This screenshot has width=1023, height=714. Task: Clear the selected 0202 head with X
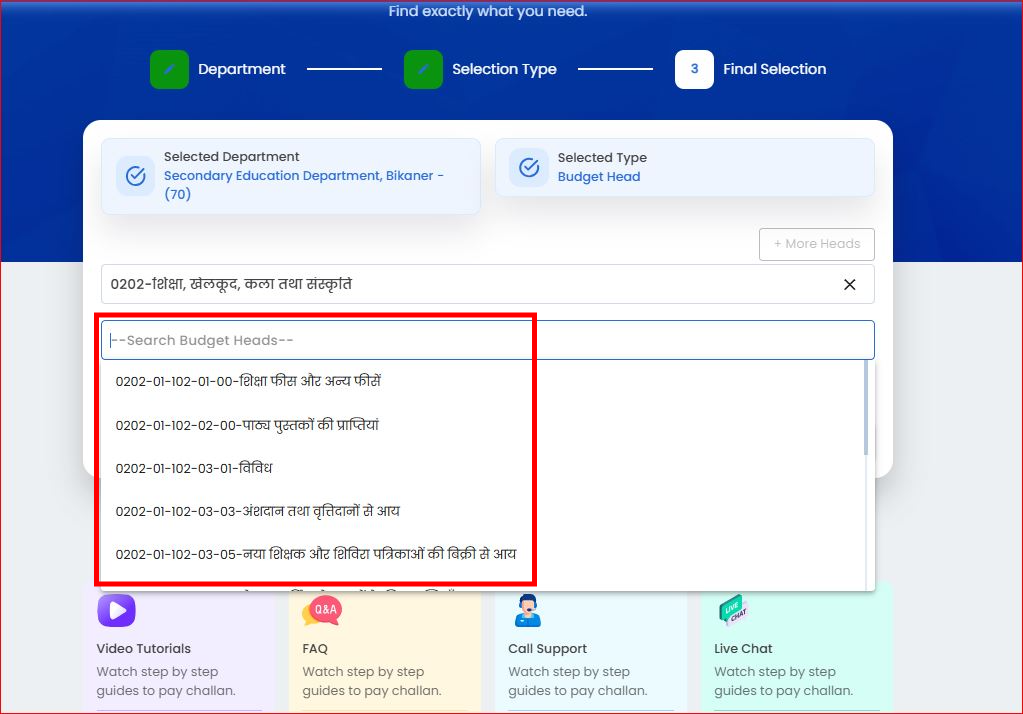pos(849,285)
